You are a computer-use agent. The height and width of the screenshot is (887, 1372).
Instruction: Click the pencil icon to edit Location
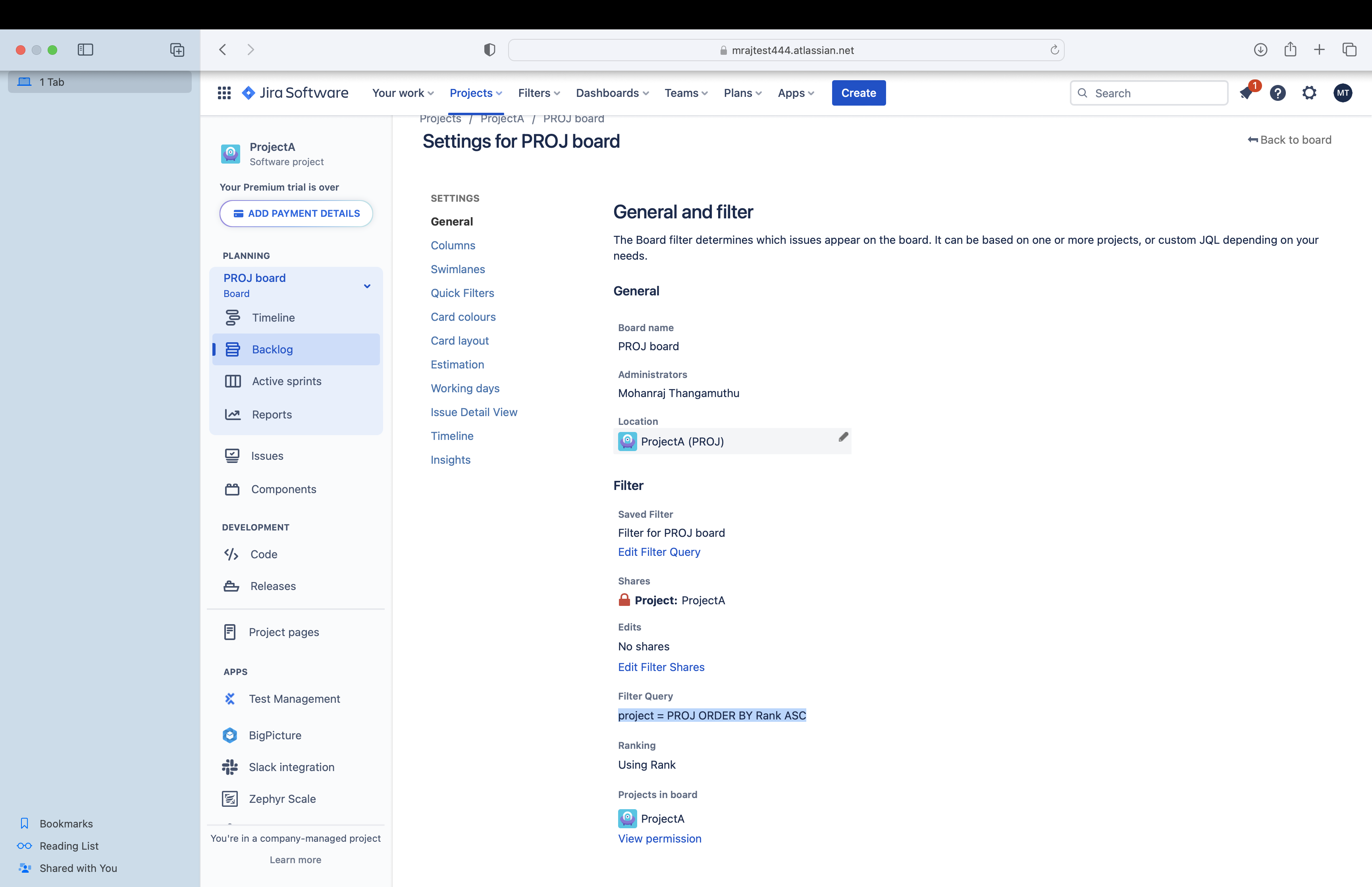pyautogui.click(x=843, y=437)
